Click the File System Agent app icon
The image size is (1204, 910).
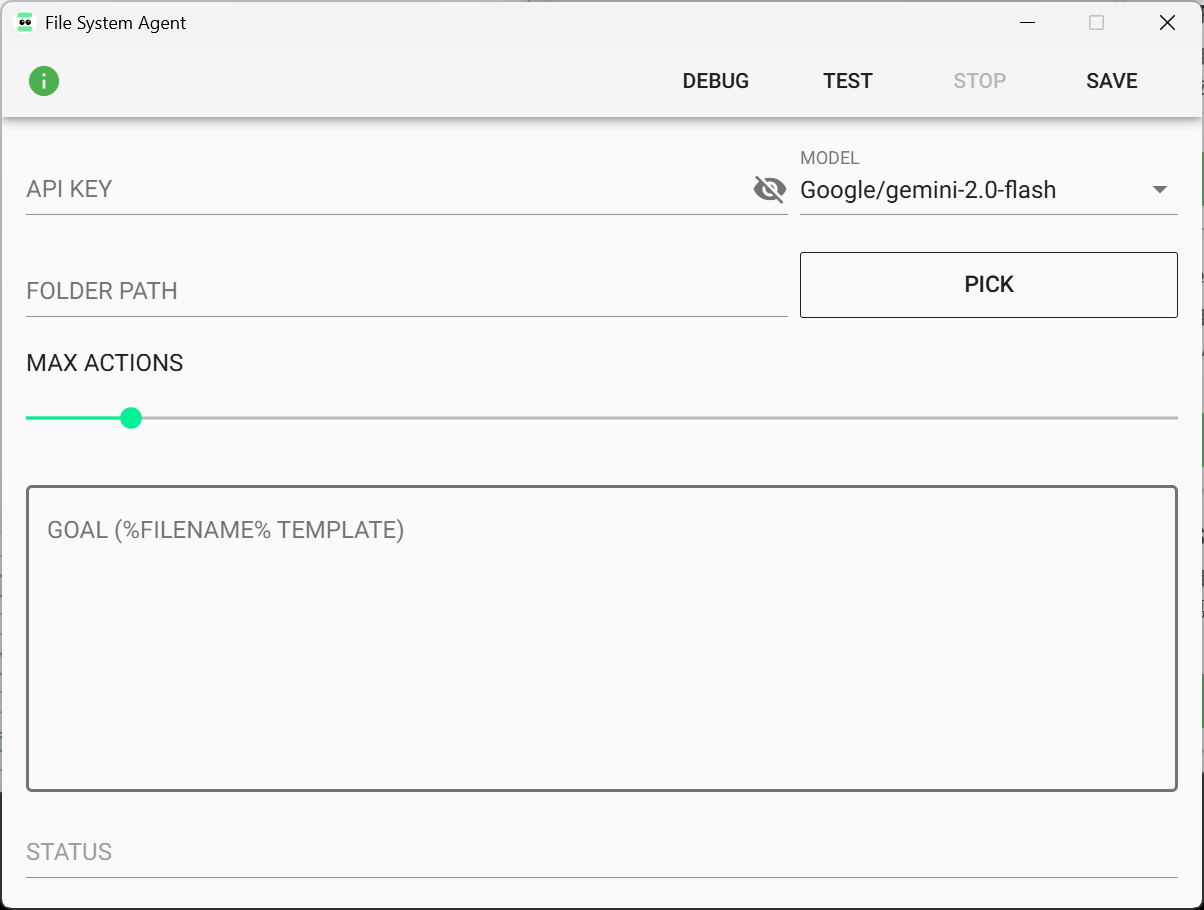click(x=25, y=23)
